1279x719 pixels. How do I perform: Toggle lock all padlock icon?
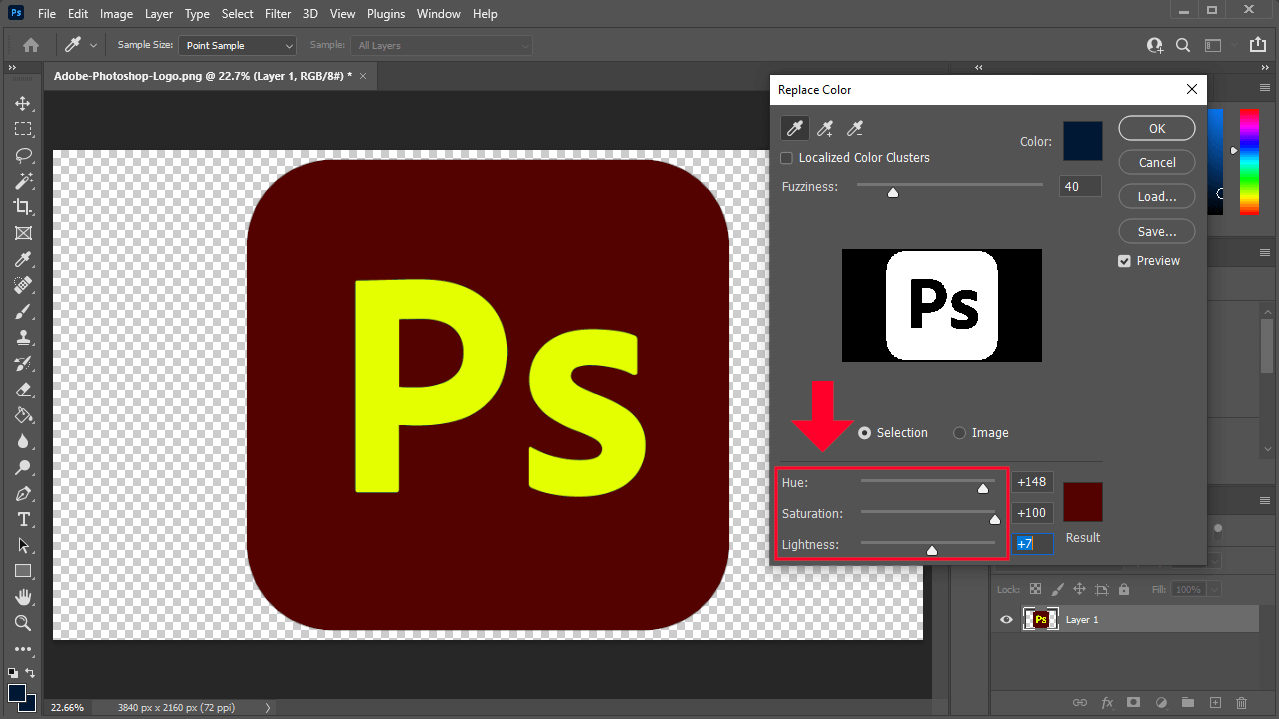tap(1124, 590)
